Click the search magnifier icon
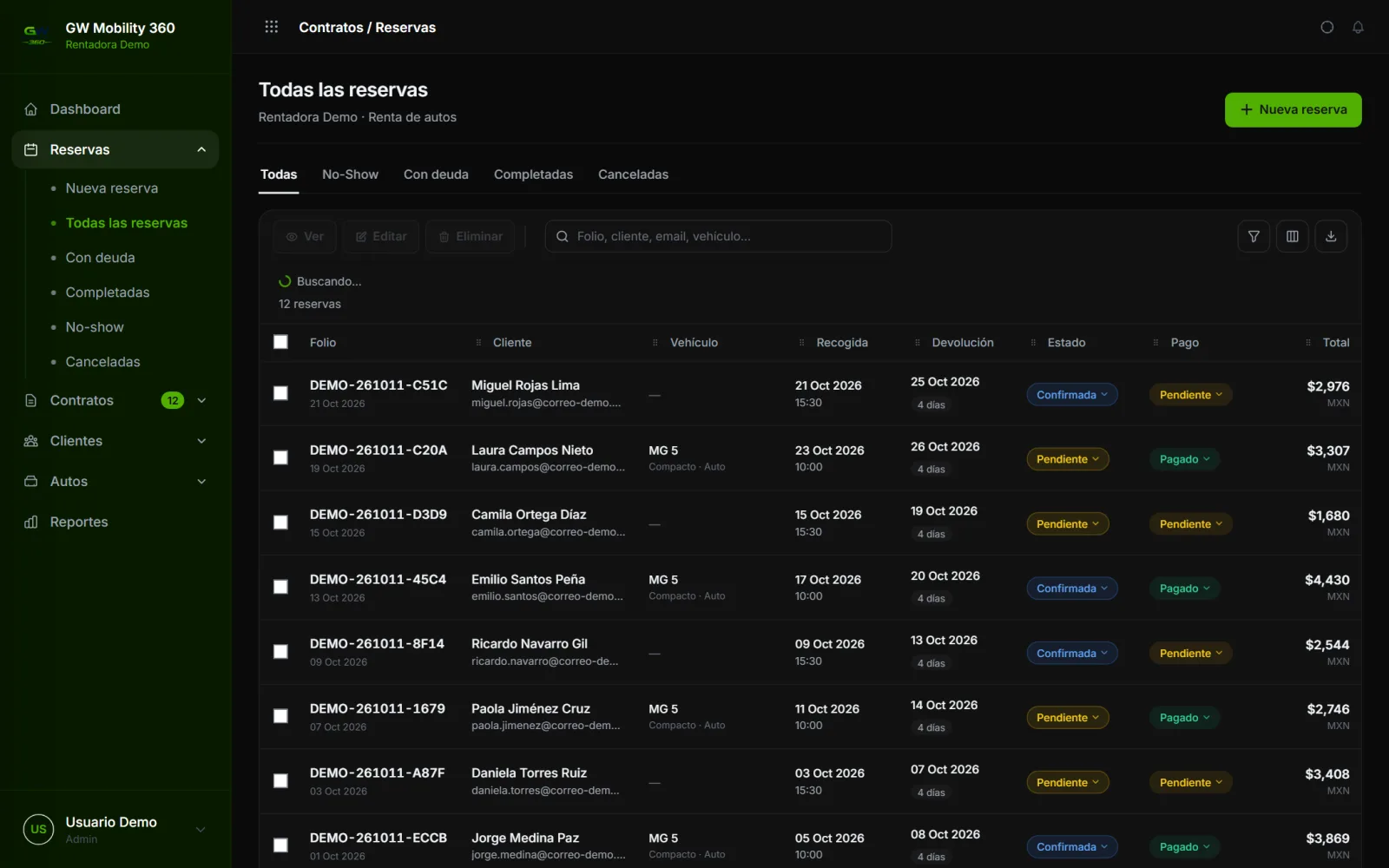Viewport: 1389px width, 868px height. pyautogui.click(x=563, y=236)
